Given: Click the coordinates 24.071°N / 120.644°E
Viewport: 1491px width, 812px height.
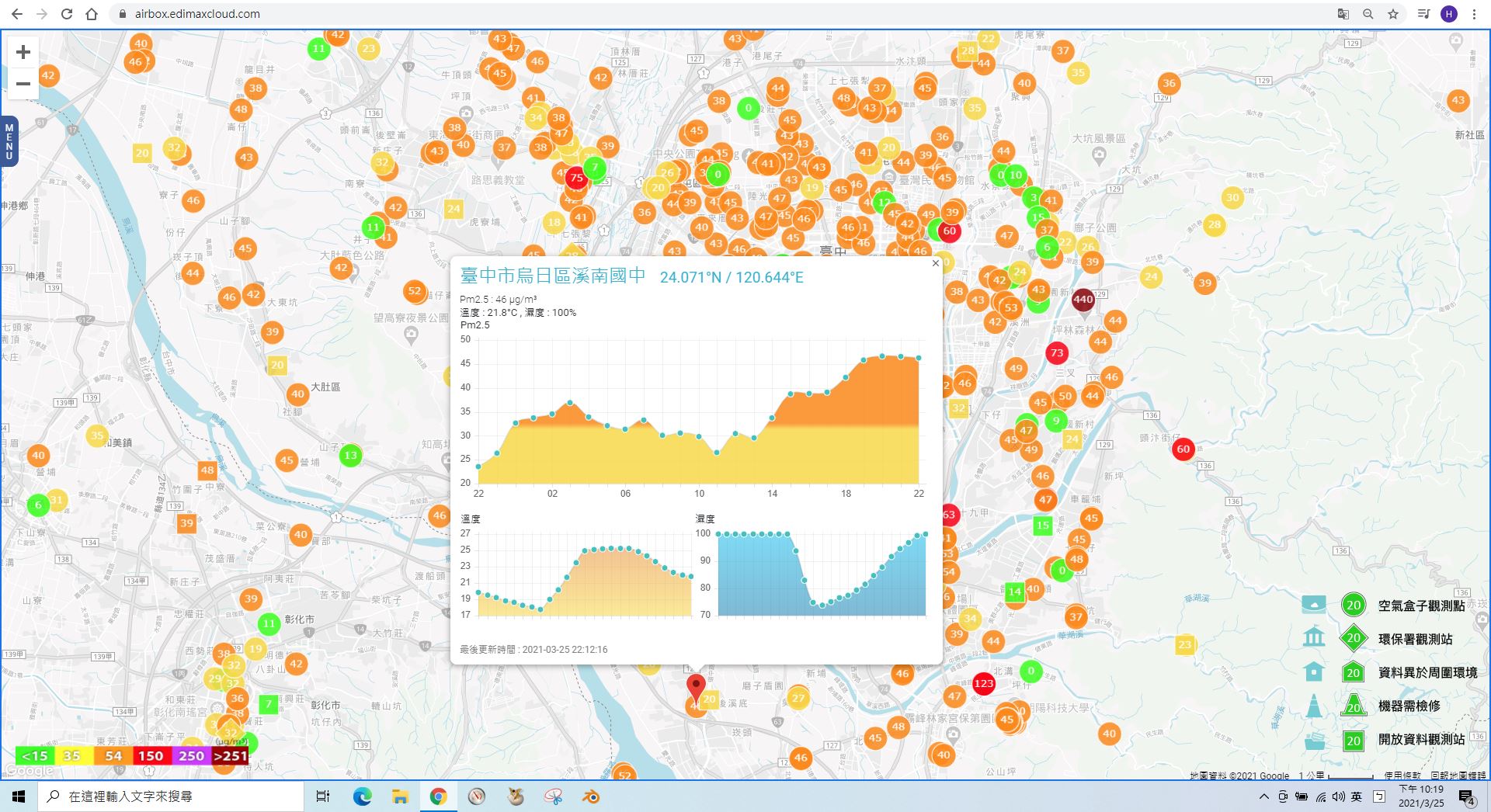Looking at the screenshot, I should tap(732, 277).
